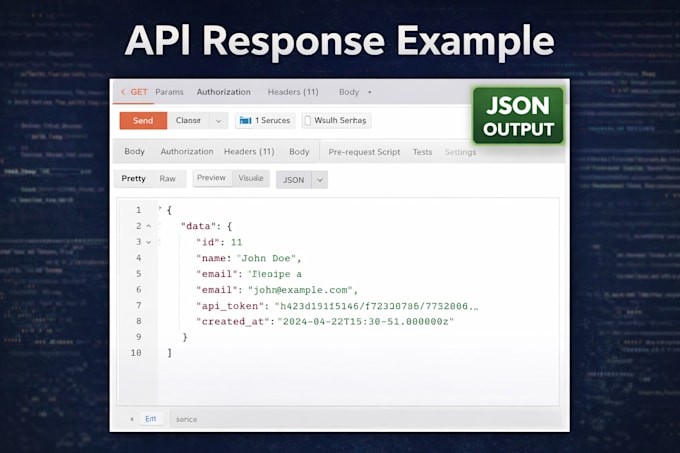This screenshot has width=680, height=453.
Task: Open the Tests tab
Action: pyautogui.click(x=422, y=152)
